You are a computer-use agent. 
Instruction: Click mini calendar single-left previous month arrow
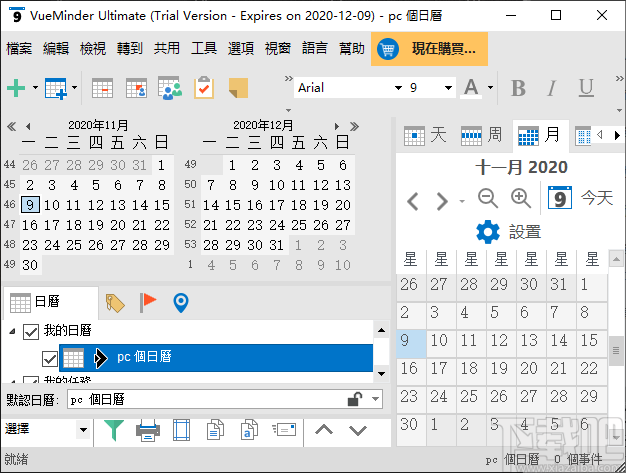coord(28,127)
